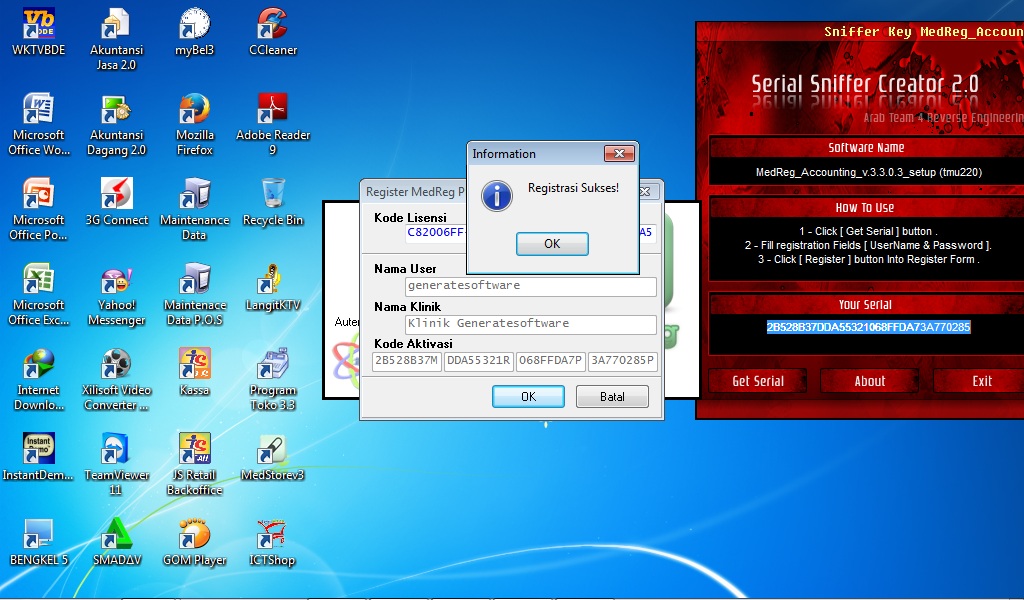Image resolution: width=1024 pixels, height=600 pixels.
Task: Select Maintenace Data P.O.S shortcut
Action: pos(195,294)
